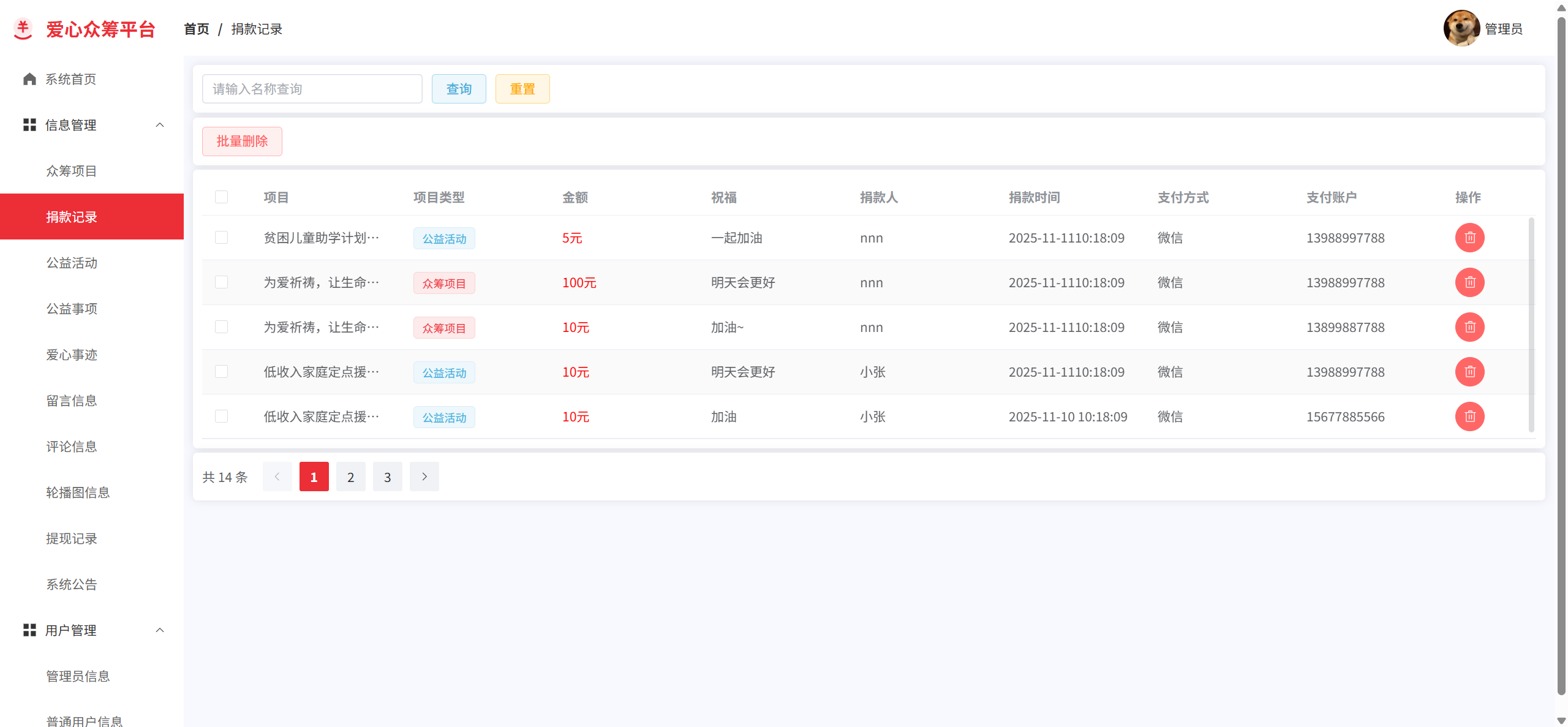Delete last row with account 15677885566
Viewport: 1568px width, 727px height.
point(1469,416)
